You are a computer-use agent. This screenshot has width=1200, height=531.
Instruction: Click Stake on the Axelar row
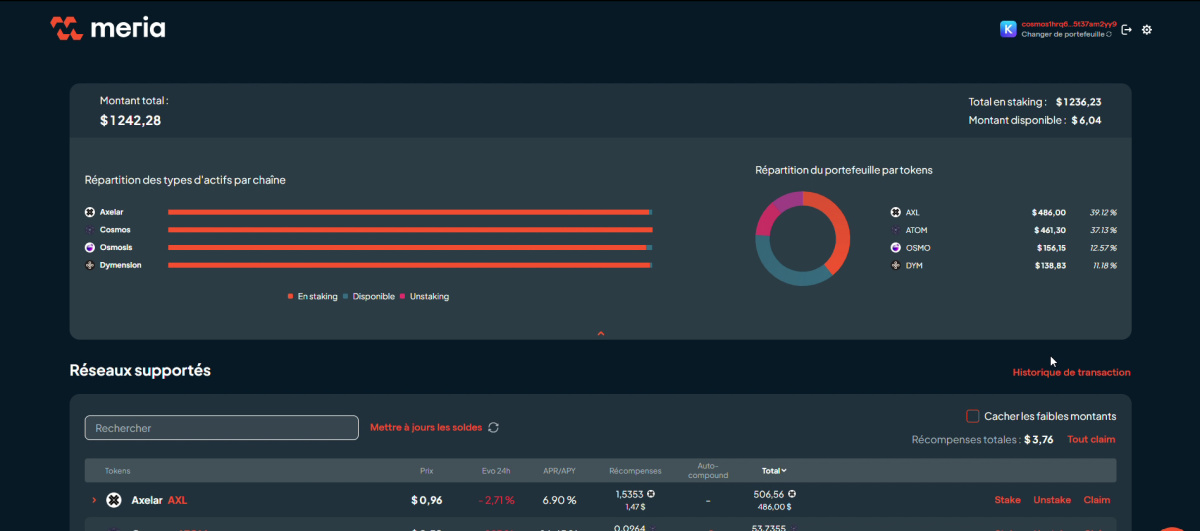click(1008, 500)
